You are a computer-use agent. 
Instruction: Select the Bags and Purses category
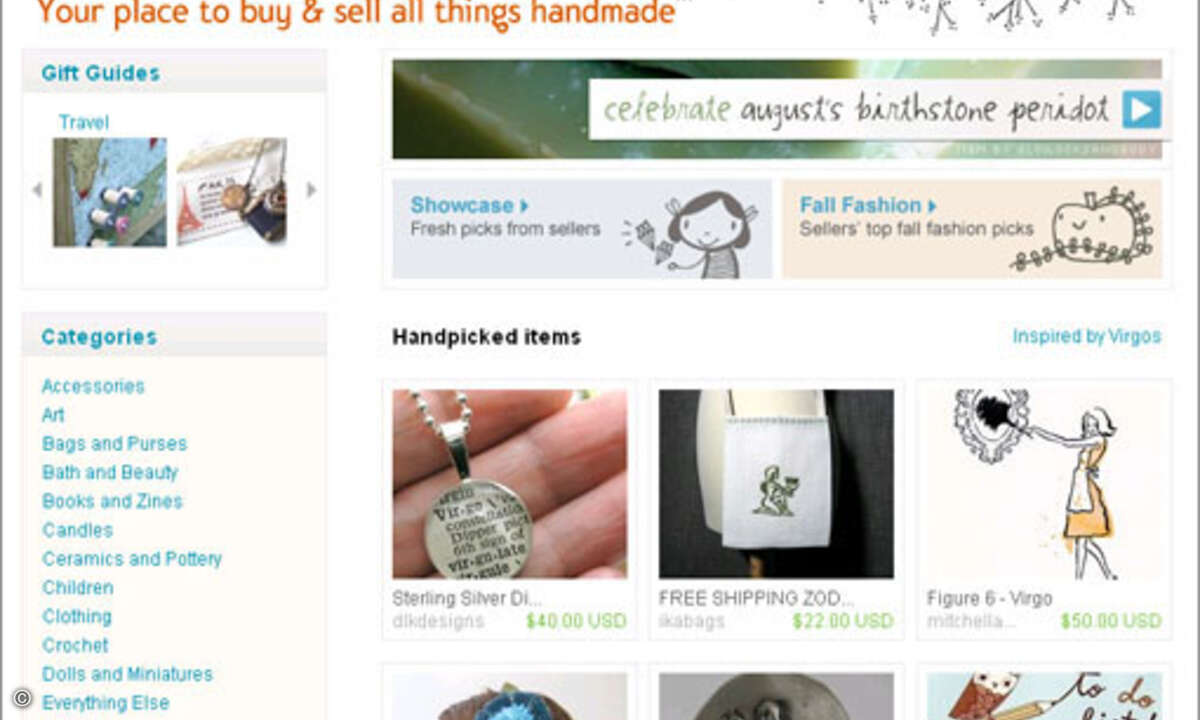[114, 443]
